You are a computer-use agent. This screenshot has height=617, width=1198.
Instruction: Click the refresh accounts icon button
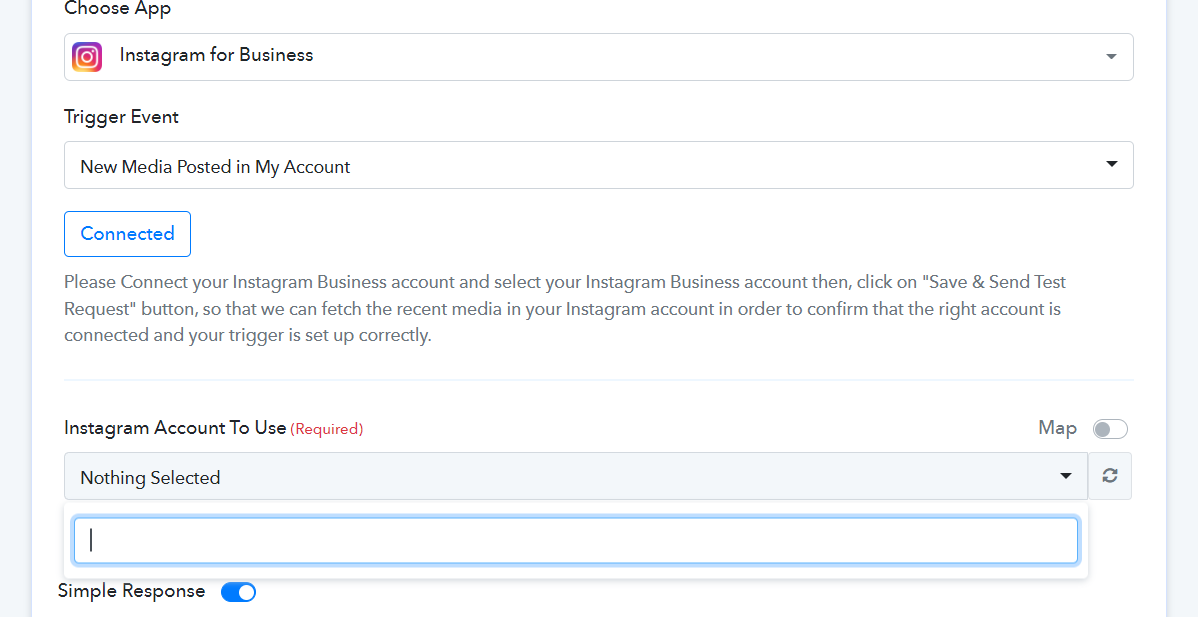(1109, 476)
